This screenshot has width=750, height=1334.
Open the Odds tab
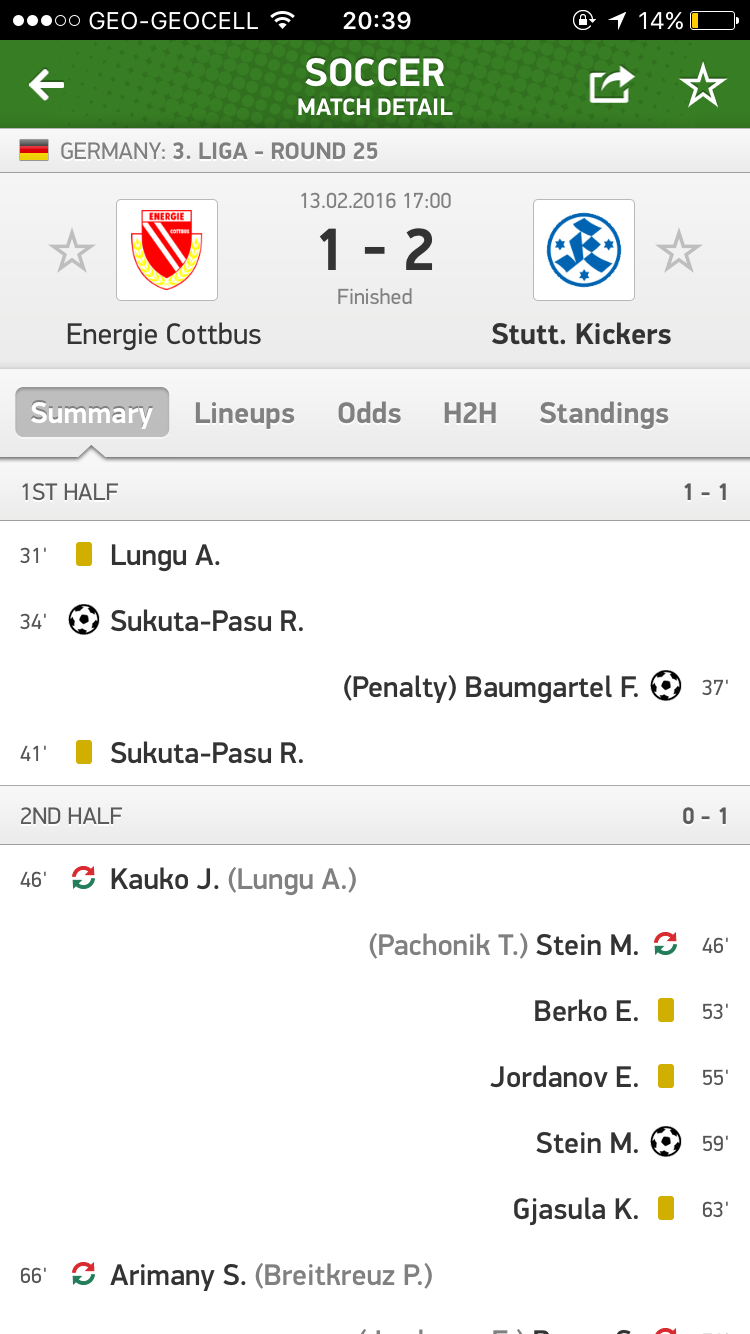[x=369, y=413]
